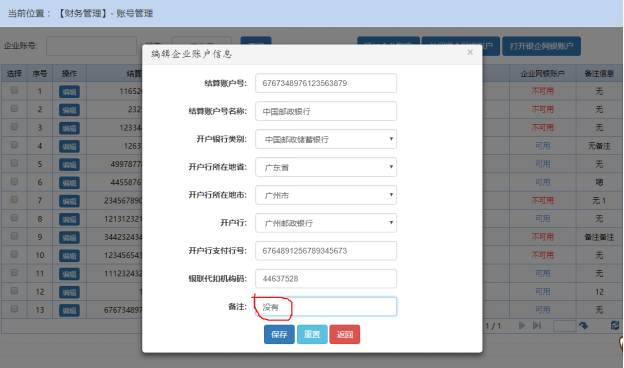Click the go-to-page arrow icon
This screenshot has height=368, width=624.
tap(583, 326)
